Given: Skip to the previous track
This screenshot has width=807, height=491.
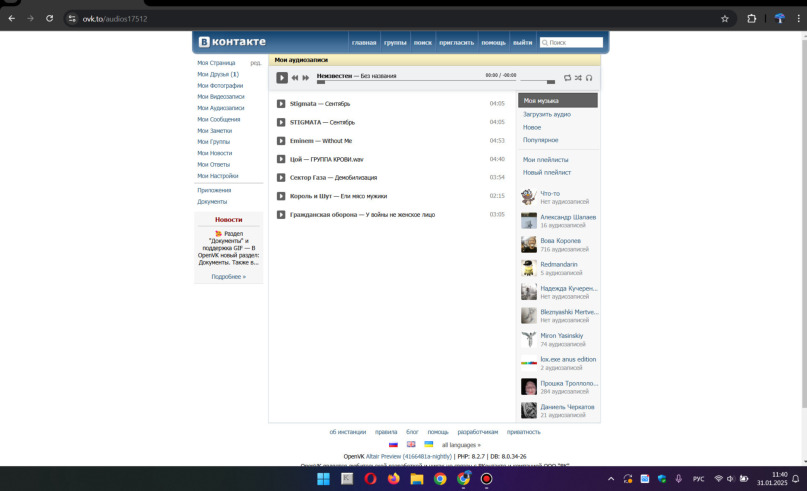Looking at the screenshot, I should click(x=295, y=78).
